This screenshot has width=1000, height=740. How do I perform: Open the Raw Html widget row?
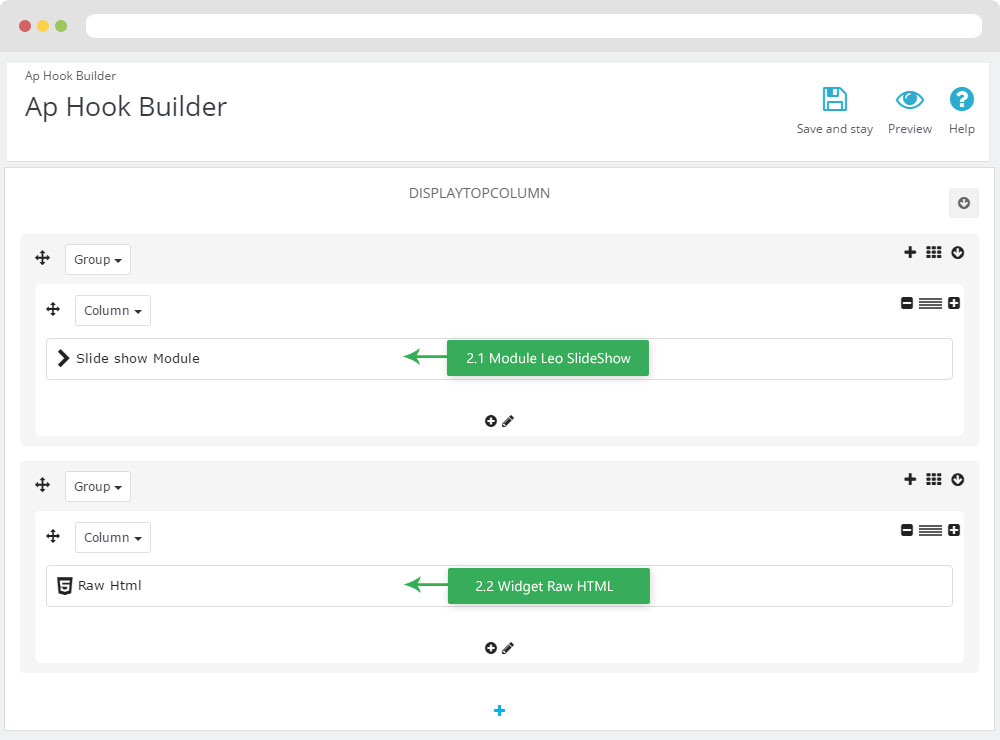point(499,586)
